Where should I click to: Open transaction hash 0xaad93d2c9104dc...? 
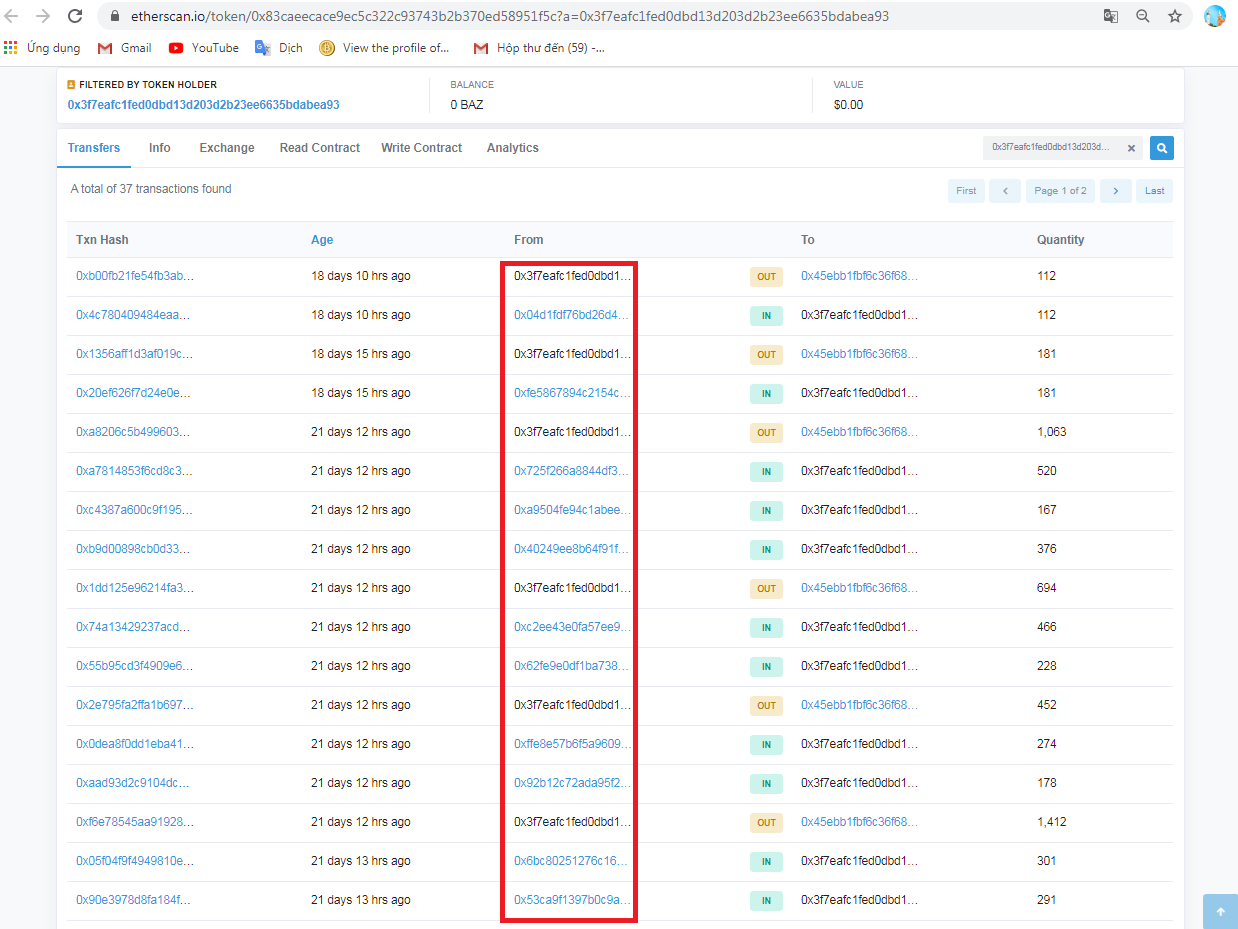[x=133, y=783]
